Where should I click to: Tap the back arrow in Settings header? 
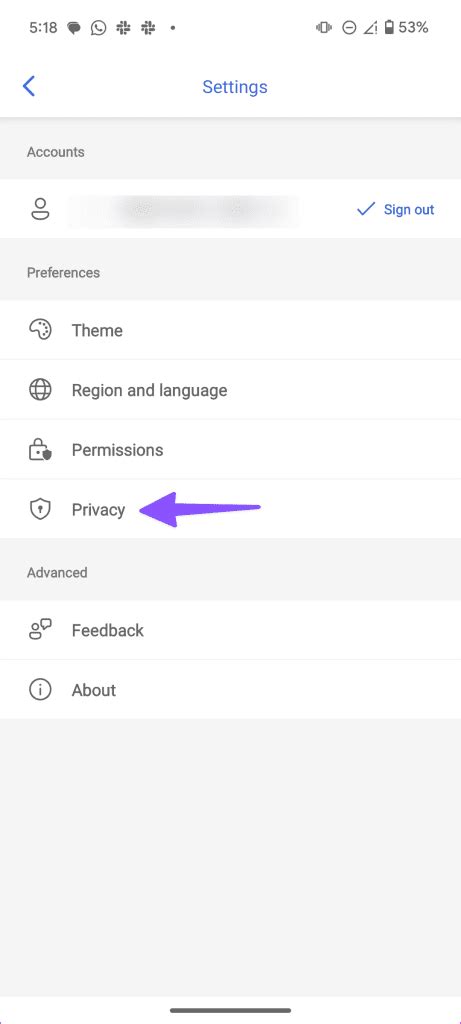(x=29, y=86)
